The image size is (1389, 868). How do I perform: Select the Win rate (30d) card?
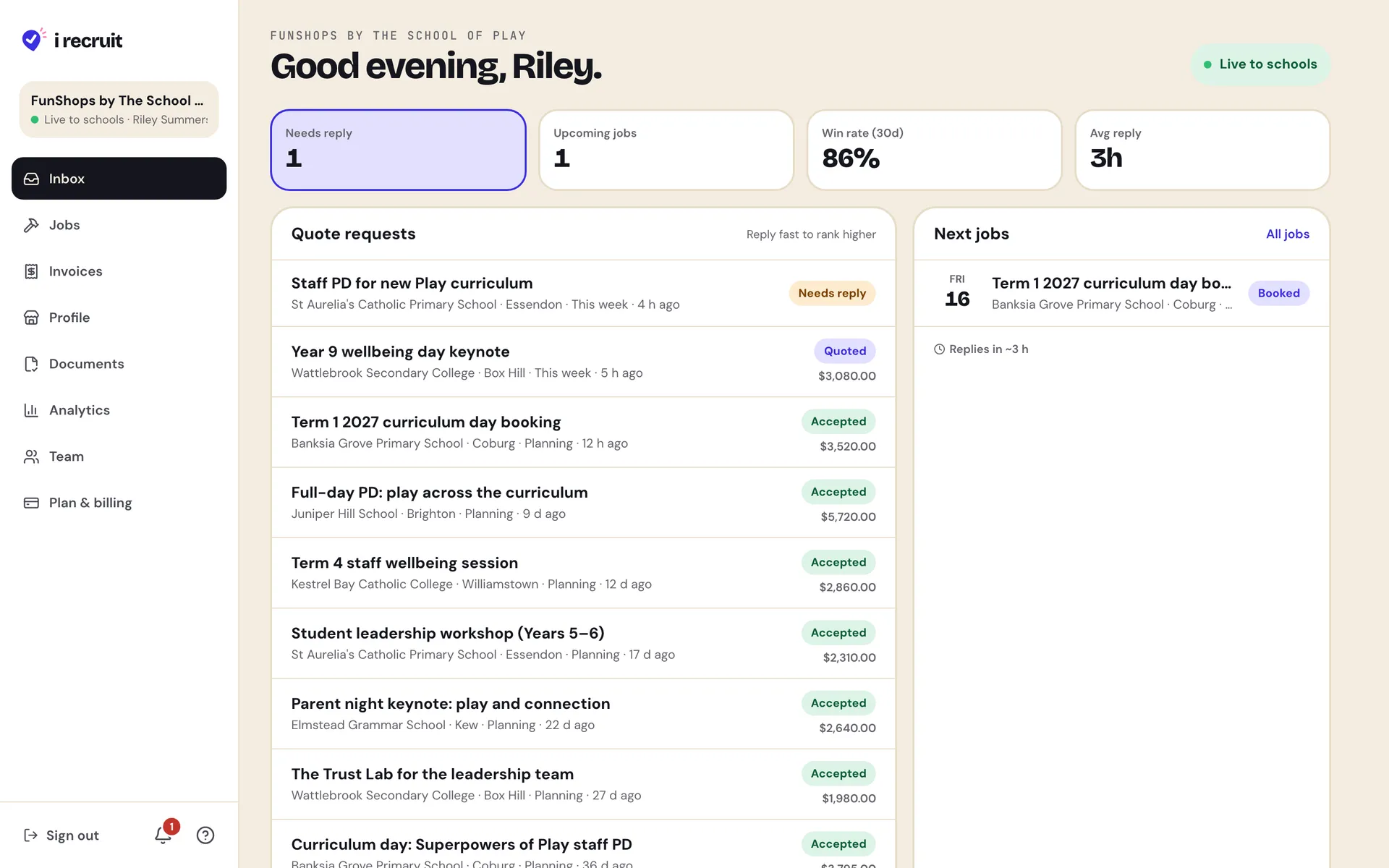pos(934,150)
